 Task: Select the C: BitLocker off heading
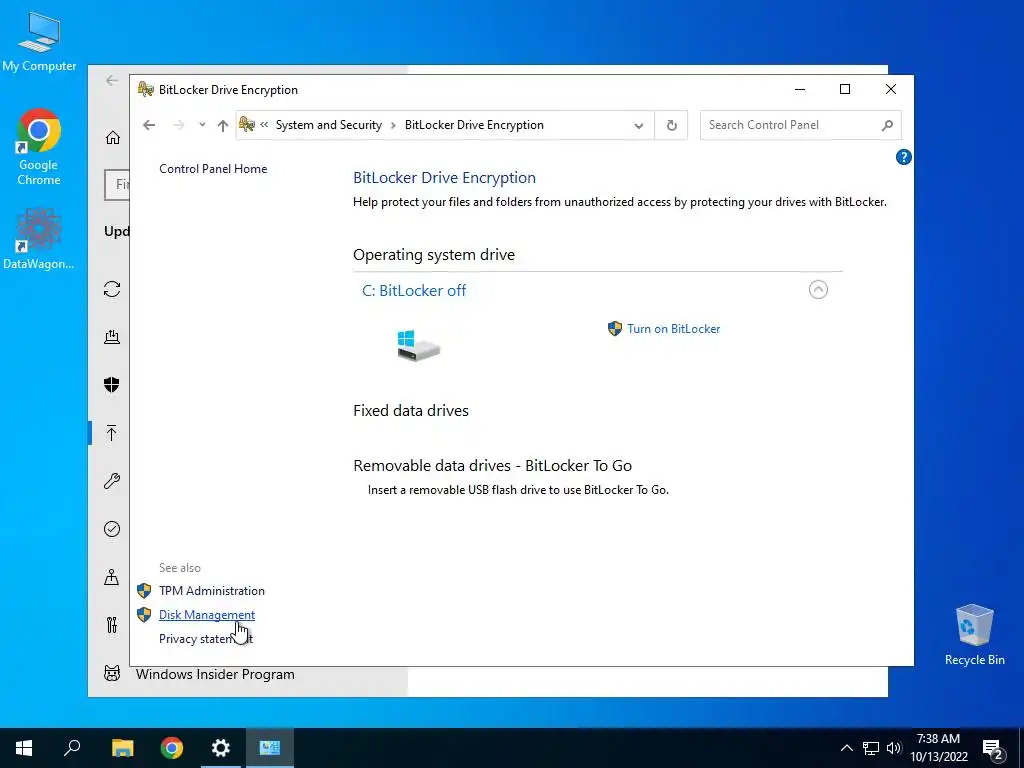[414, 291]
